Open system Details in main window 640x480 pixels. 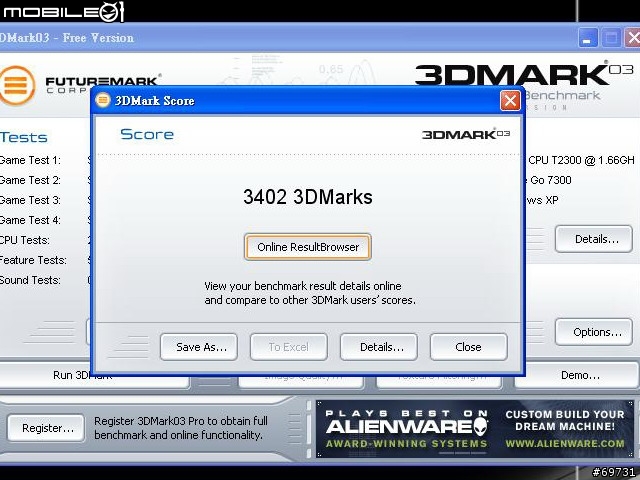pos(593,239)
